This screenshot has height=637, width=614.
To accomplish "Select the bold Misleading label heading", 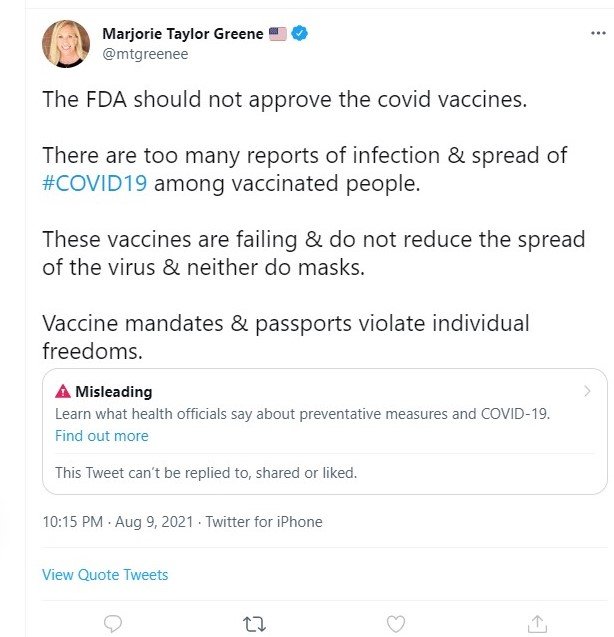I will coord(113,392).
